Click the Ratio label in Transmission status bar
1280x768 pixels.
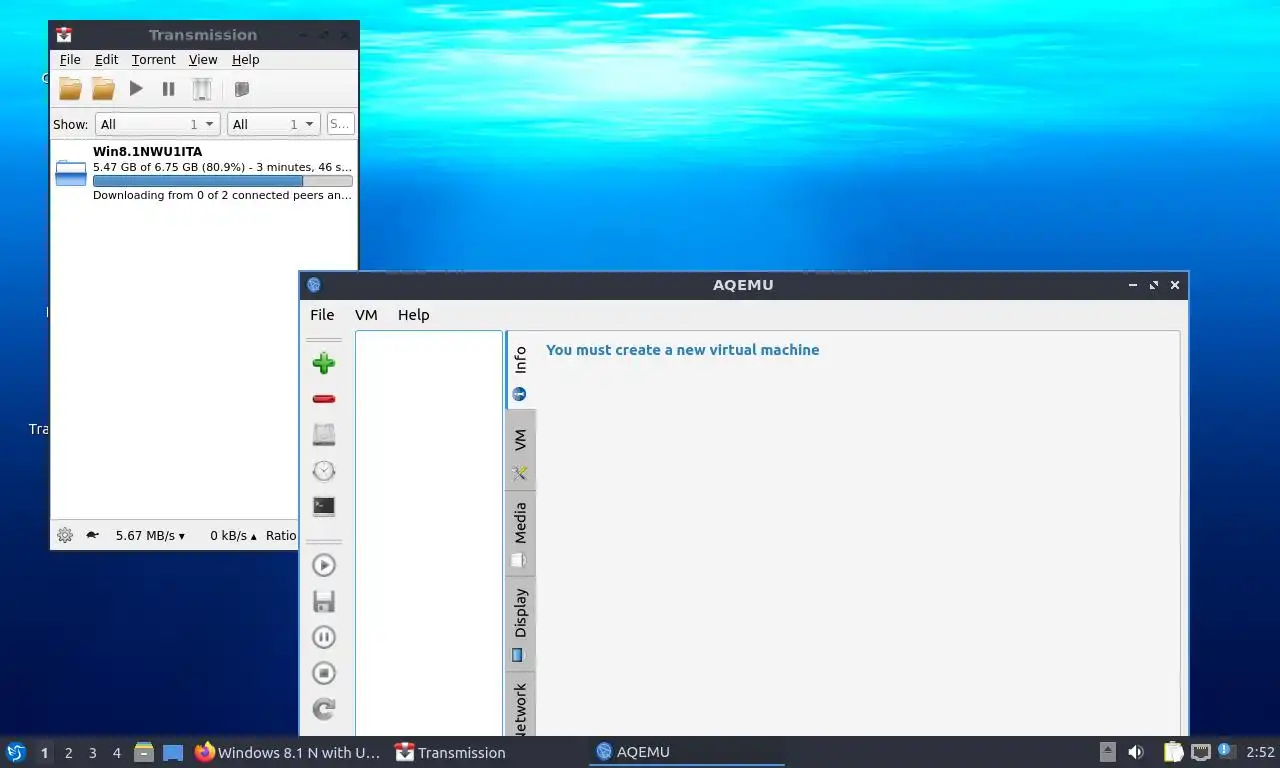(x=281, y=535)
